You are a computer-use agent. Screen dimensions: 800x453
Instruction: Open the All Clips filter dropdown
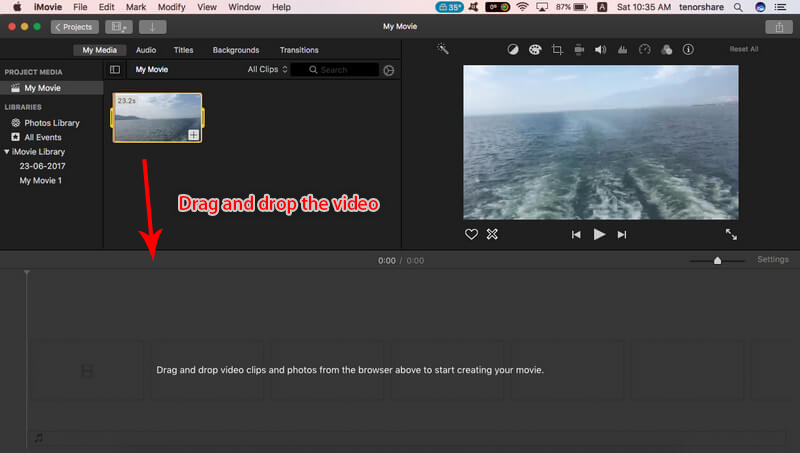point(267,70)
